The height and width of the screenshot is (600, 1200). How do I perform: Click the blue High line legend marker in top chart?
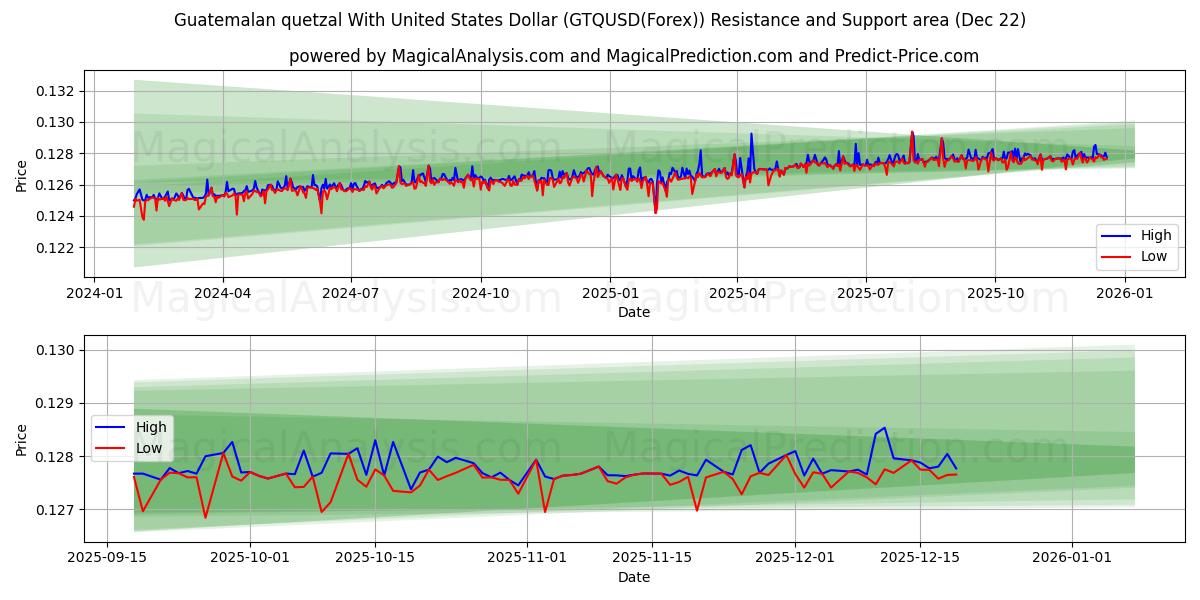1117,236
